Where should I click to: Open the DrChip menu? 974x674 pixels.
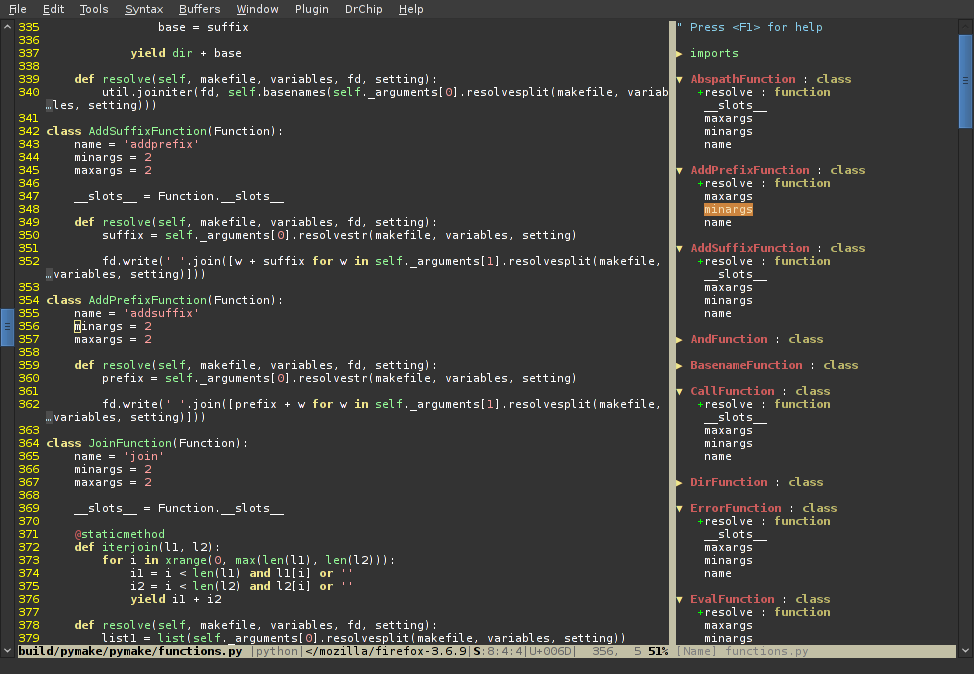click(362, 9)
